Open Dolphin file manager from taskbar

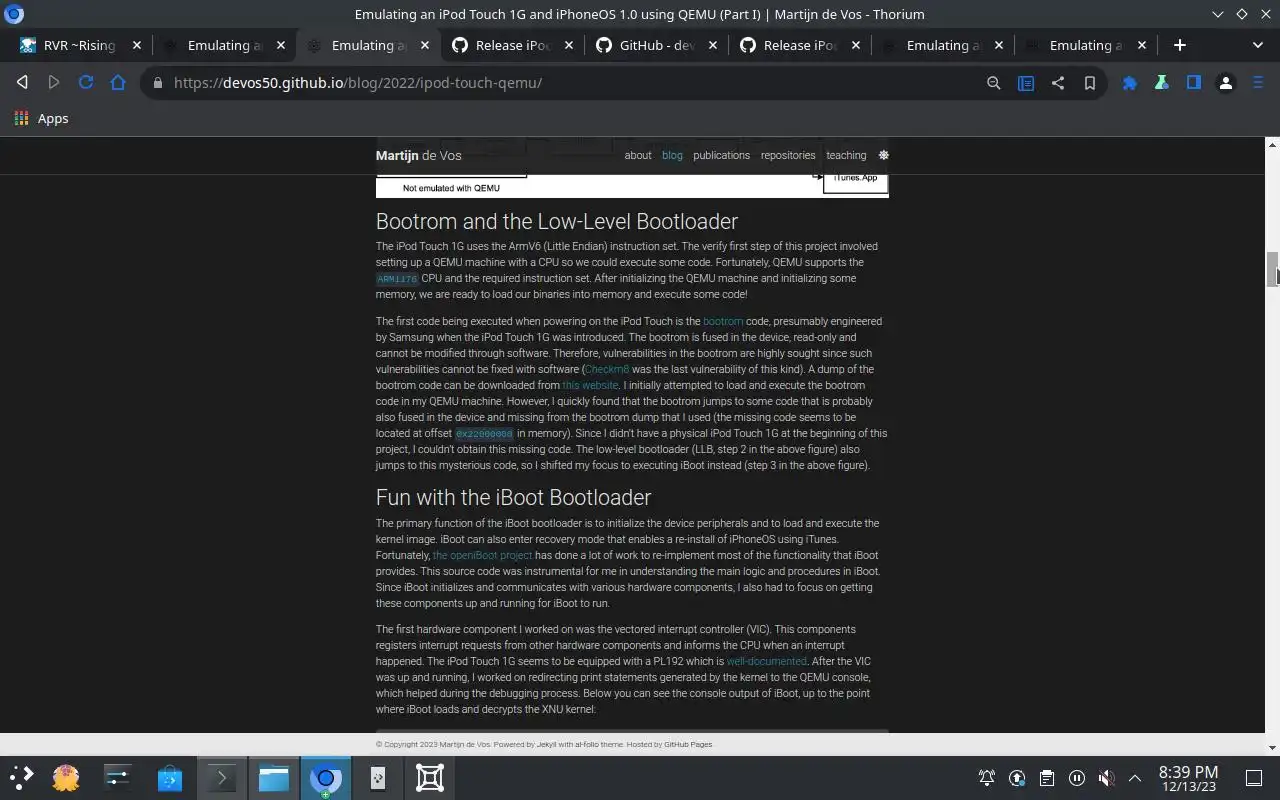click(274, 777)
